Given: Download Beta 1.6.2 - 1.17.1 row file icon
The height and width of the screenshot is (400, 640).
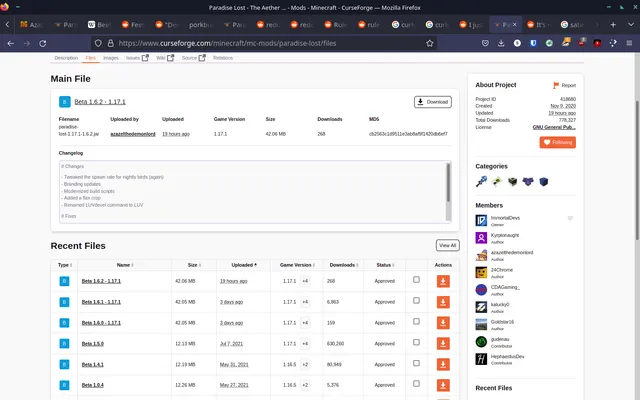Looking at the screenshot, I should [443, 281].
